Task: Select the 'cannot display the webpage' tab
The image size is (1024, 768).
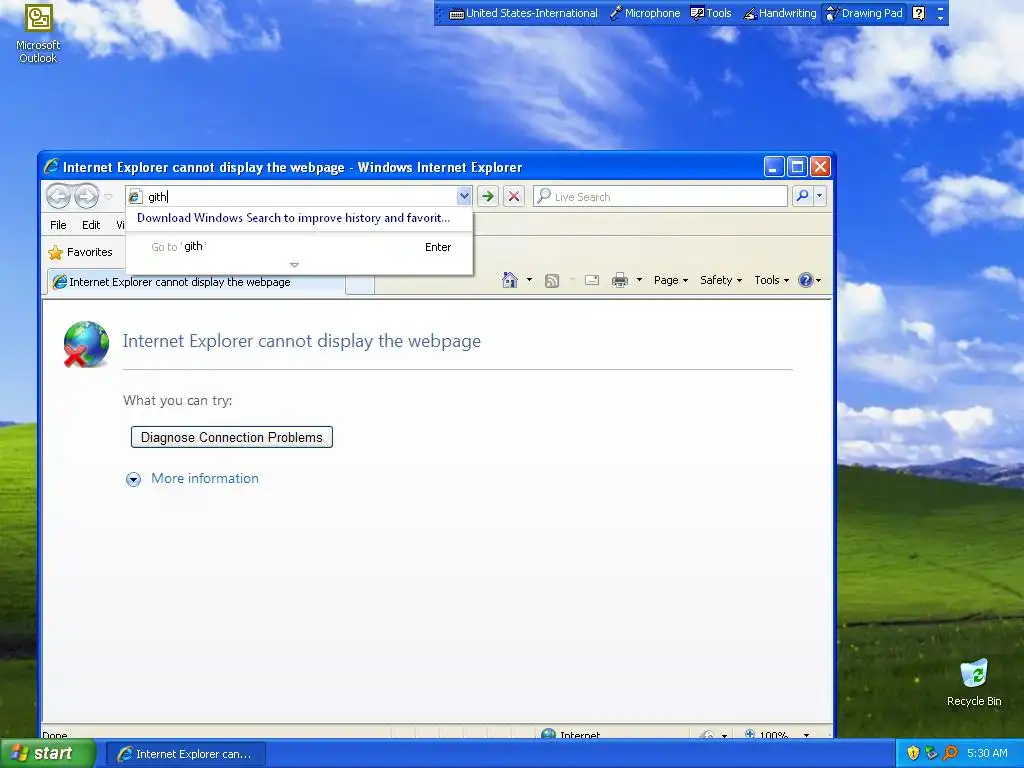Action: point(196,282)
